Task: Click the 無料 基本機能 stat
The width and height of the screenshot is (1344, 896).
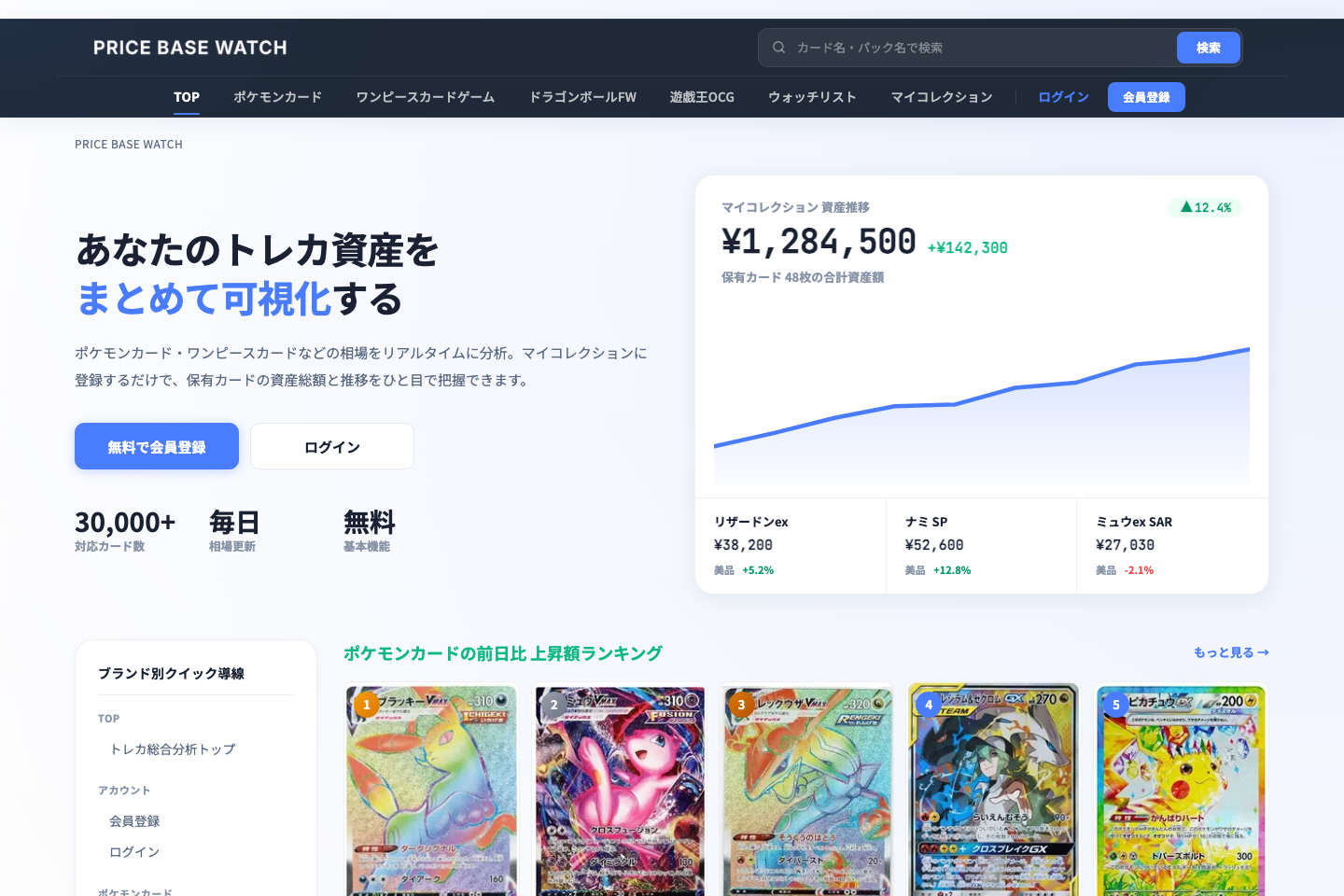Action: click(370, 530)
